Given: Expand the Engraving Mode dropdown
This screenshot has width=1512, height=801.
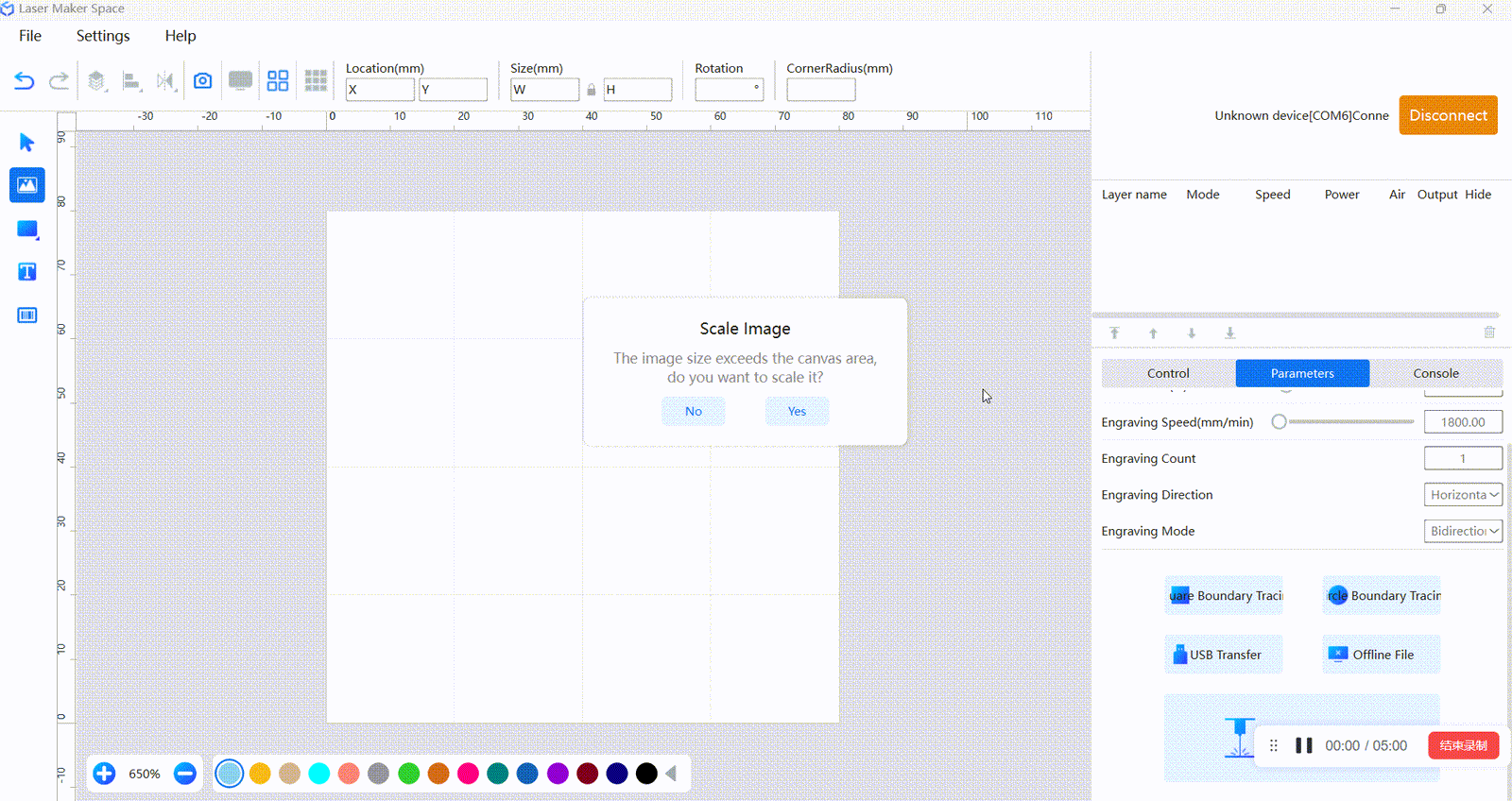Looking at the screenshot, I should coord(1463,531).
